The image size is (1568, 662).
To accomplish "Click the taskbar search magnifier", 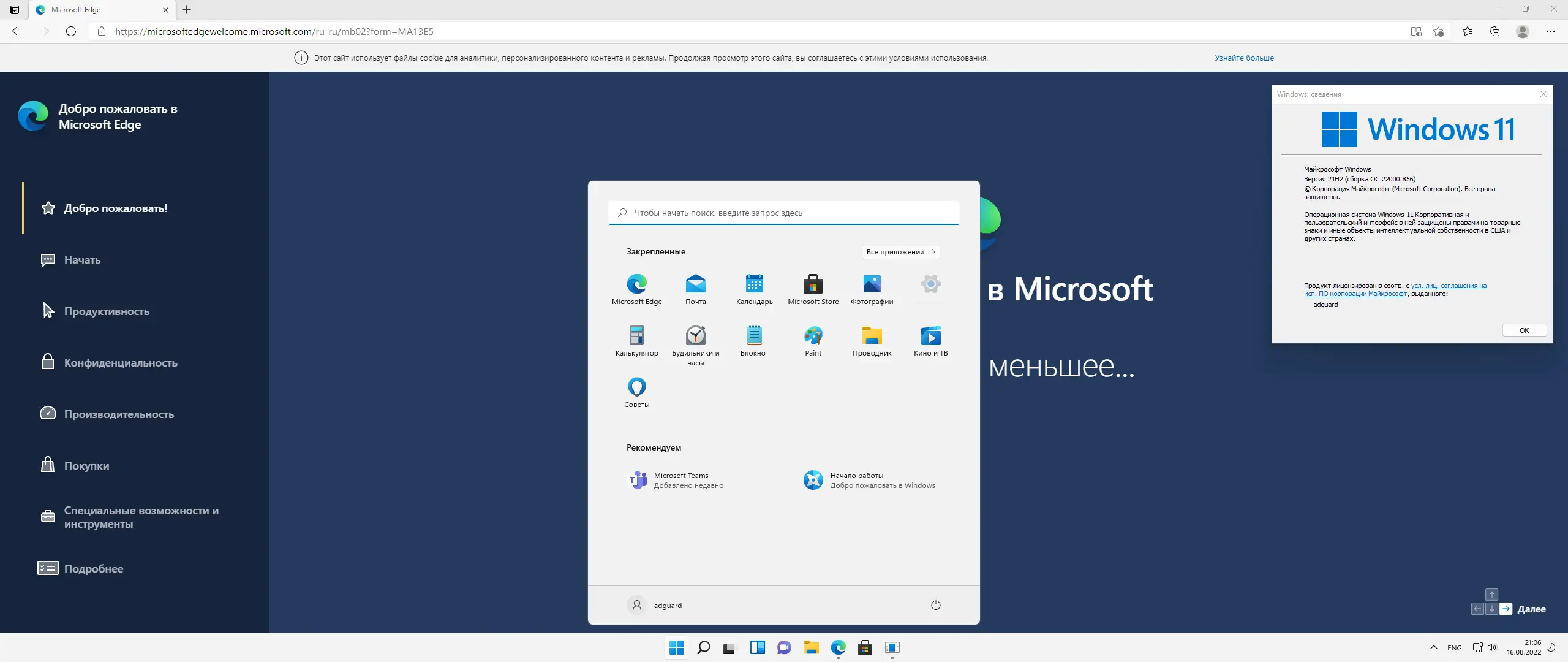I will (x=704, y=647).
